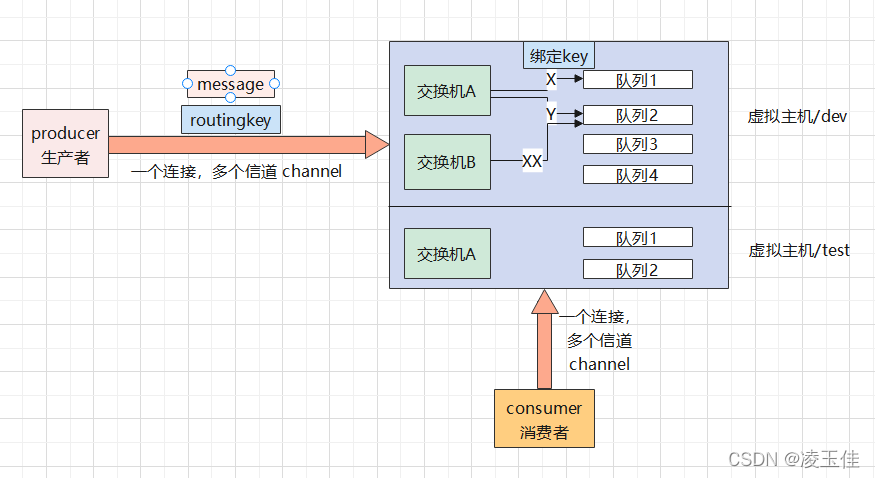This screenshot has width=875, height=478.
Task: Select the big horizontal arrow from producer
Action: [249, 144]
